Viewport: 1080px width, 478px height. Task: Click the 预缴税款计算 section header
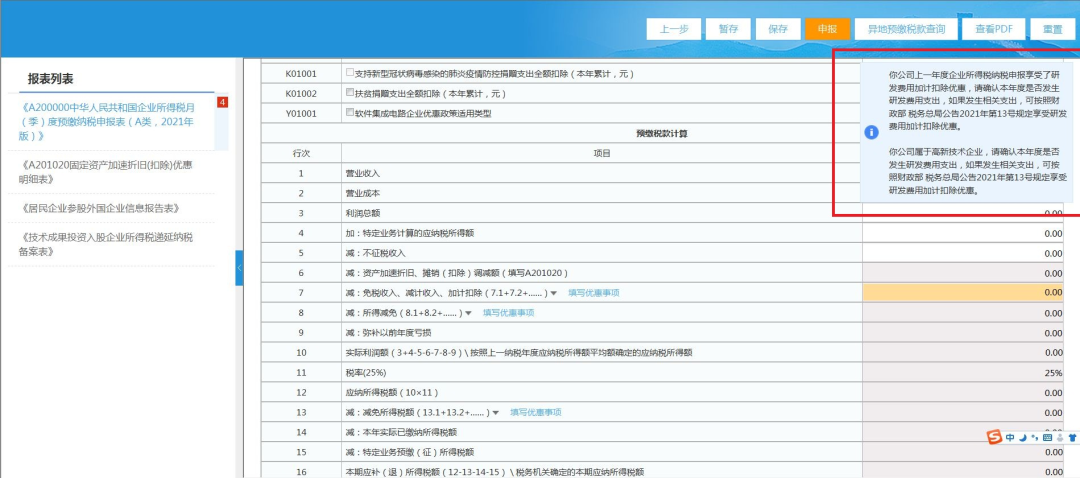661,134
